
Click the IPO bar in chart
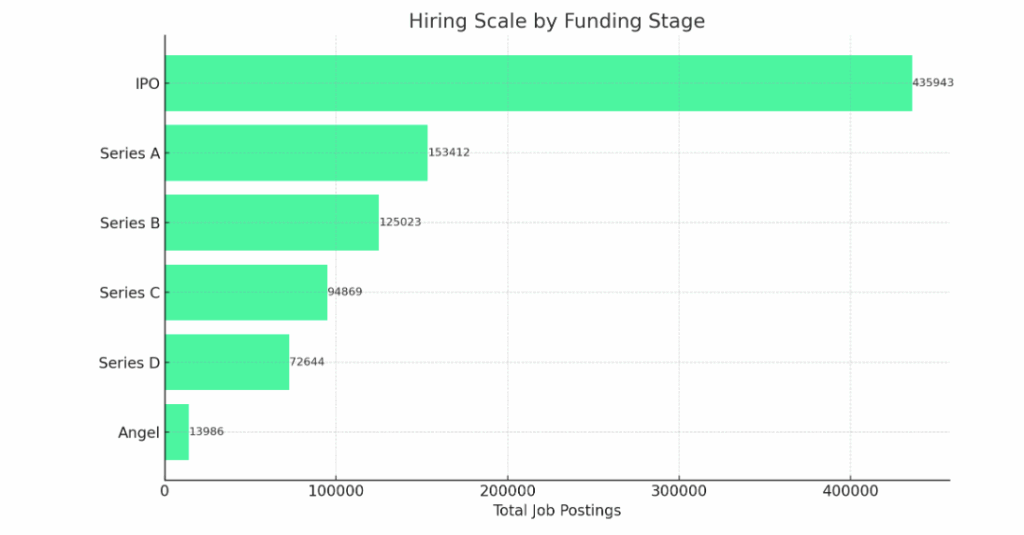(x=539, y=83)
